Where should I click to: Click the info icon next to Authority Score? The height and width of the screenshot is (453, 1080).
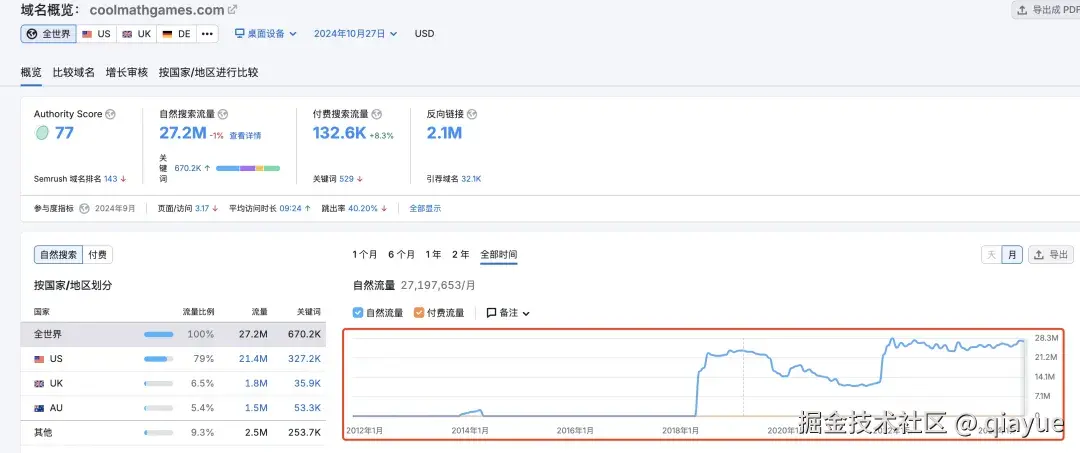tap(110, 114)
